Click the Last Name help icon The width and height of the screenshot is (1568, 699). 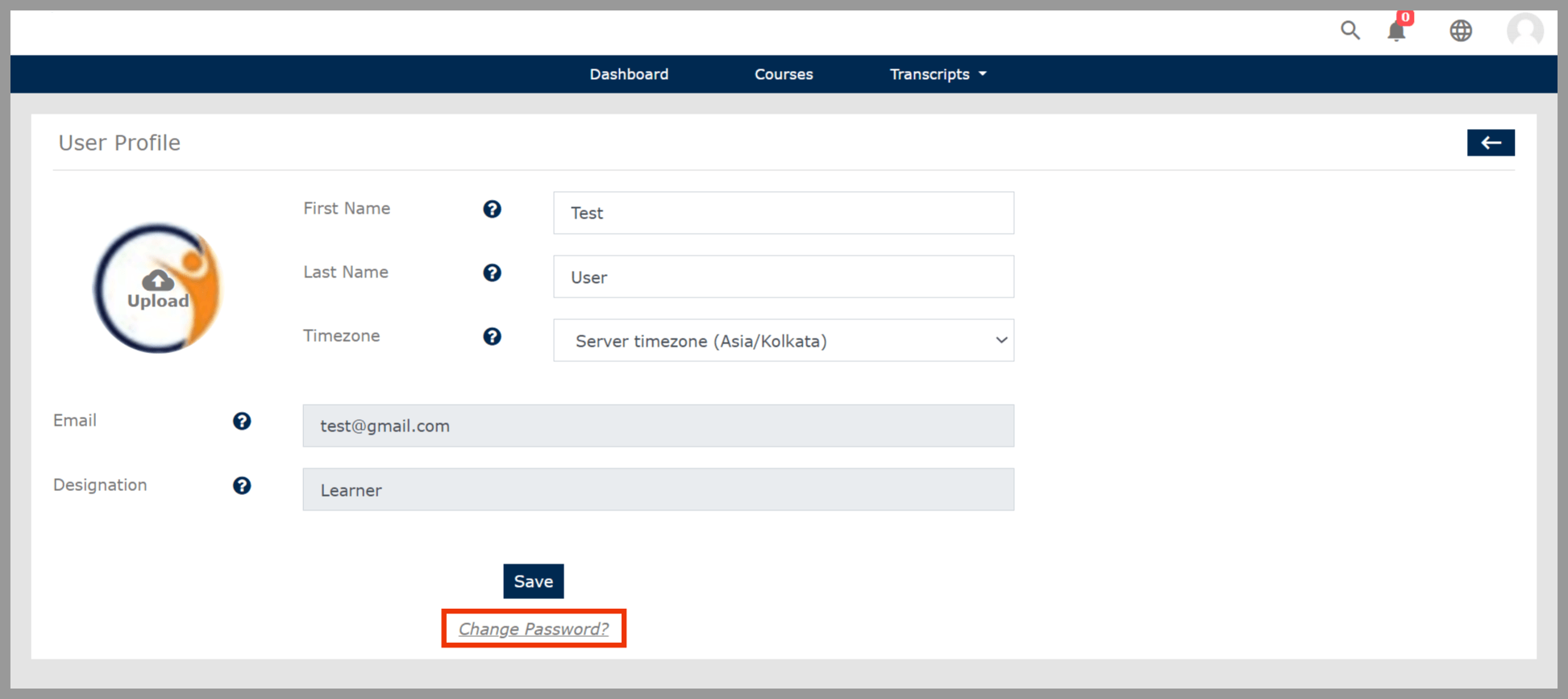pyautogui.click(x=492, y=273)
